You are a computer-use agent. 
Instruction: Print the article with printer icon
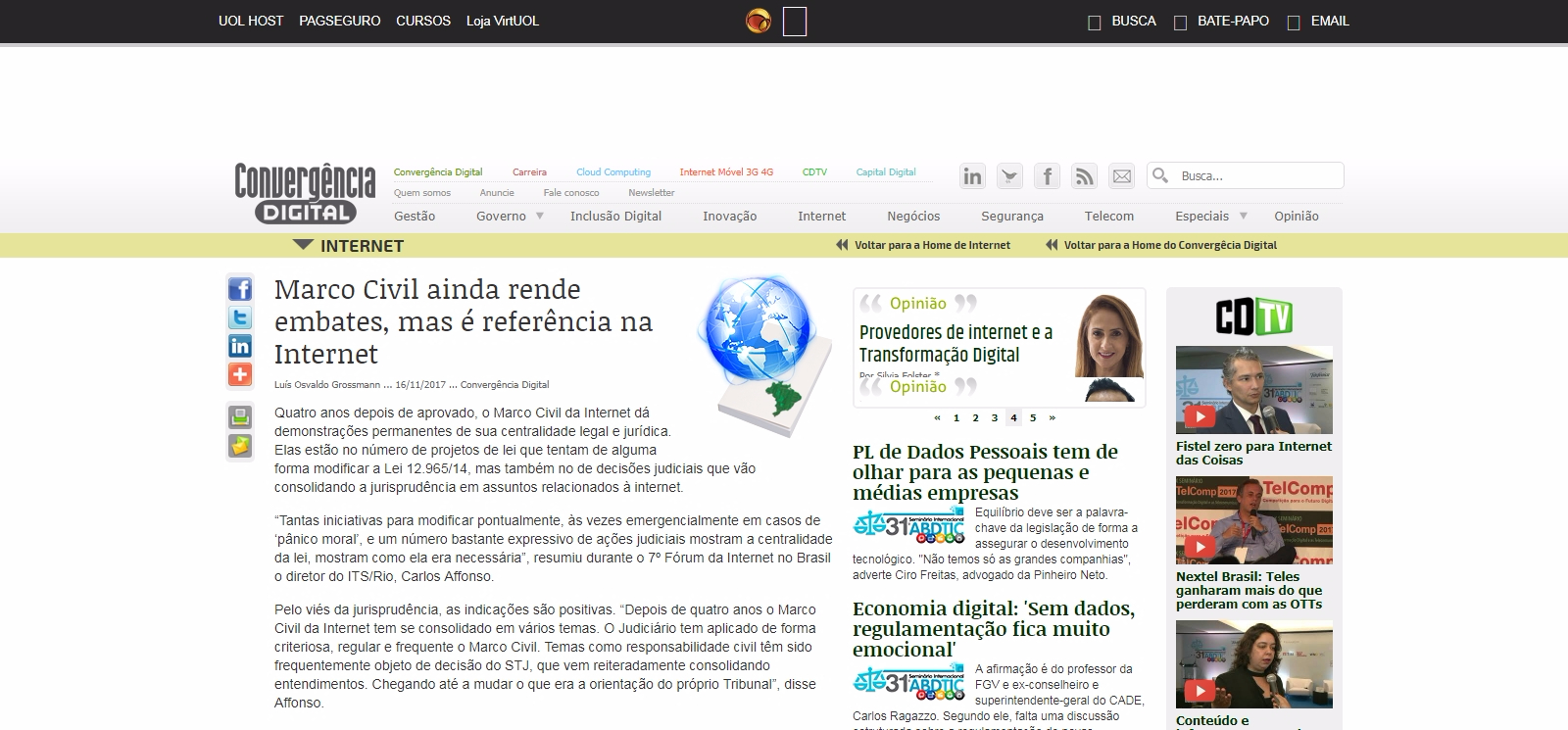tap(240, 416)
